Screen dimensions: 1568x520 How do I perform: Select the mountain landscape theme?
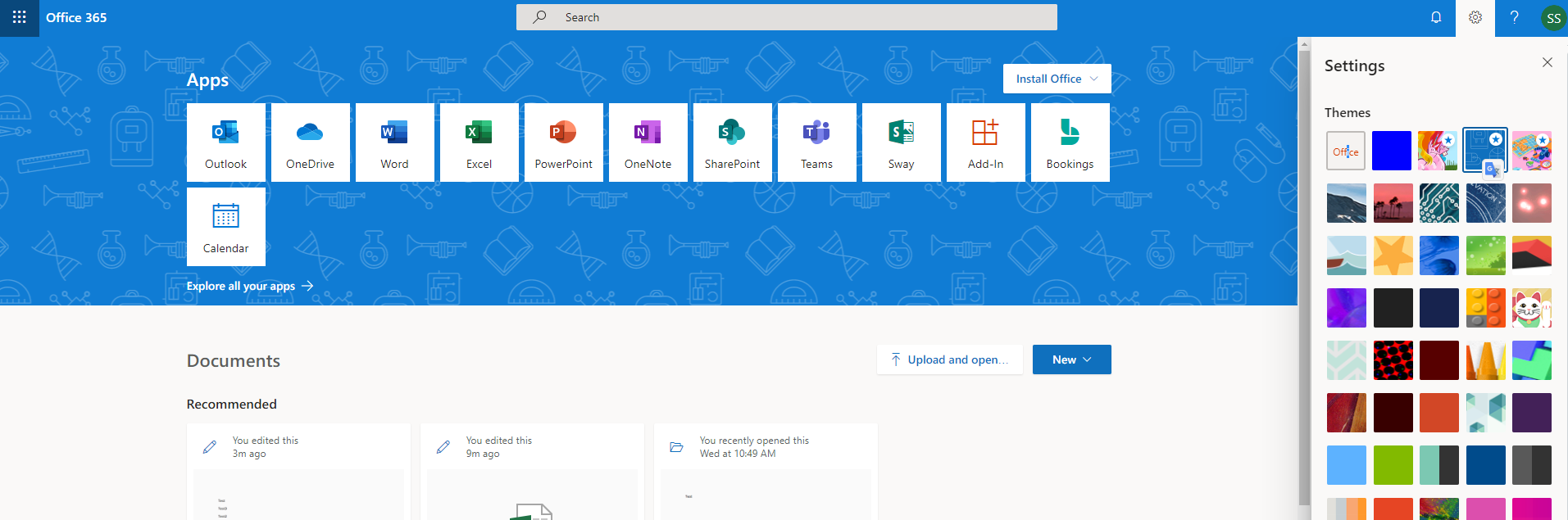coord(1346,203)
